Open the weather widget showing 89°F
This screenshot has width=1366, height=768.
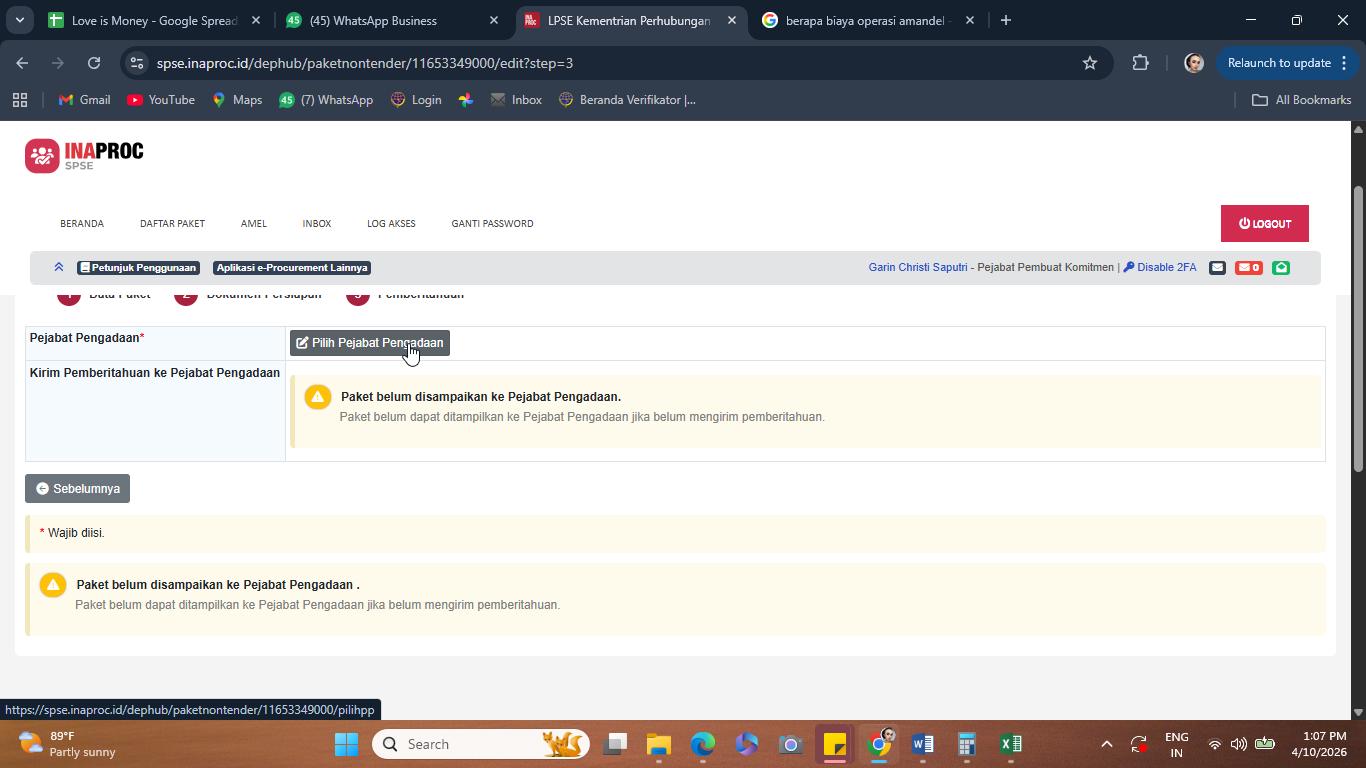68,744
